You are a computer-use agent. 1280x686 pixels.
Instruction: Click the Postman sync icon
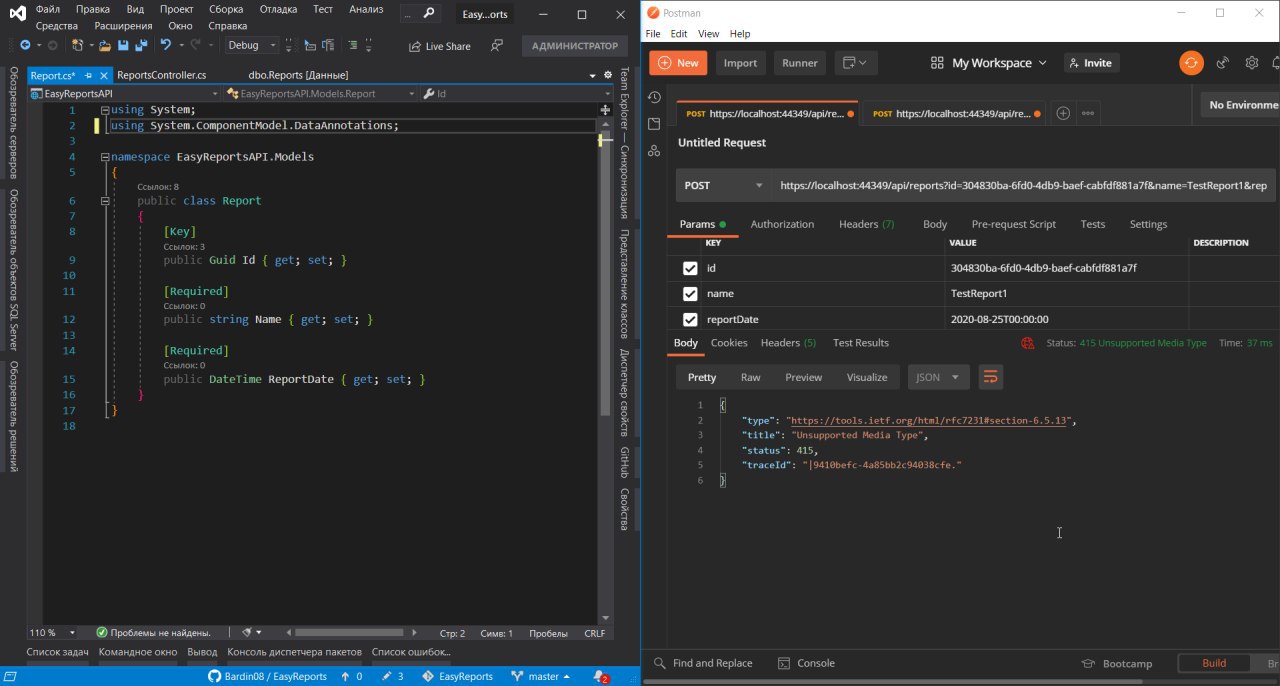point(1190,63)
